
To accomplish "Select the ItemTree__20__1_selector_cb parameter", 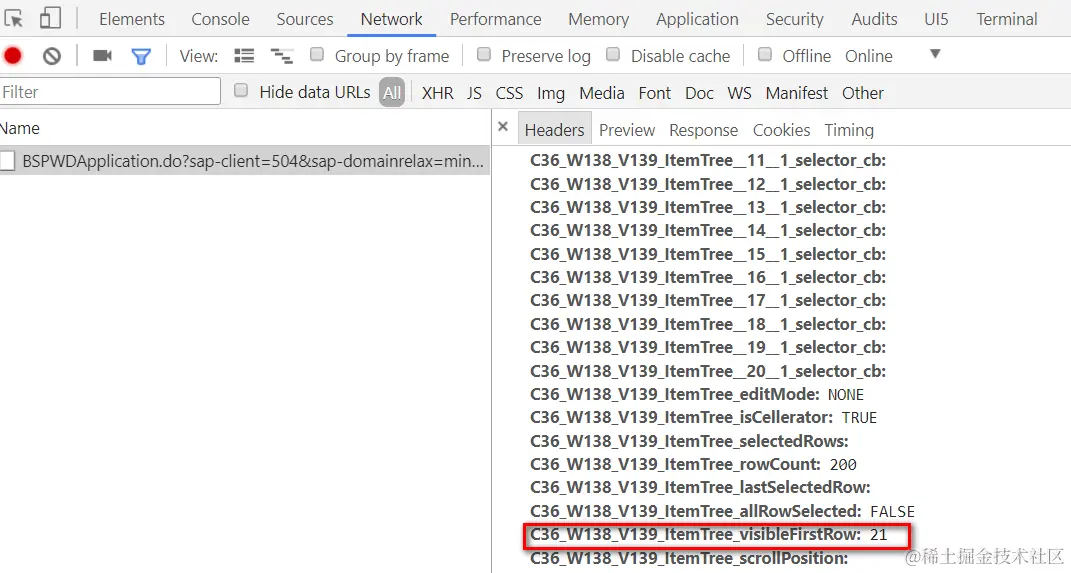I will 708,371.
